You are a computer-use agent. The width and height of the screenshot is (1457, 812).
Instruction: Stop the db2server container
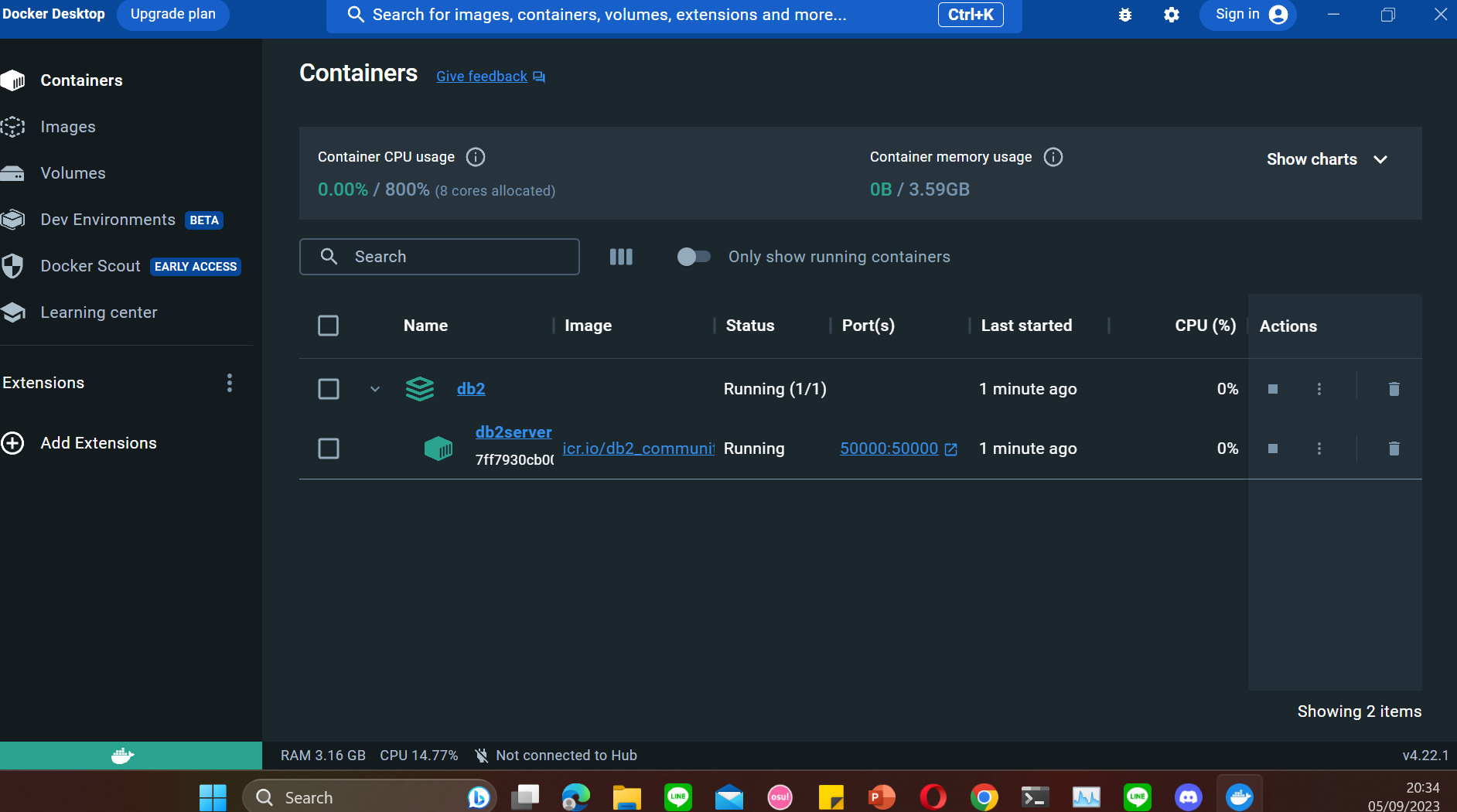[x=1273, y=449]
